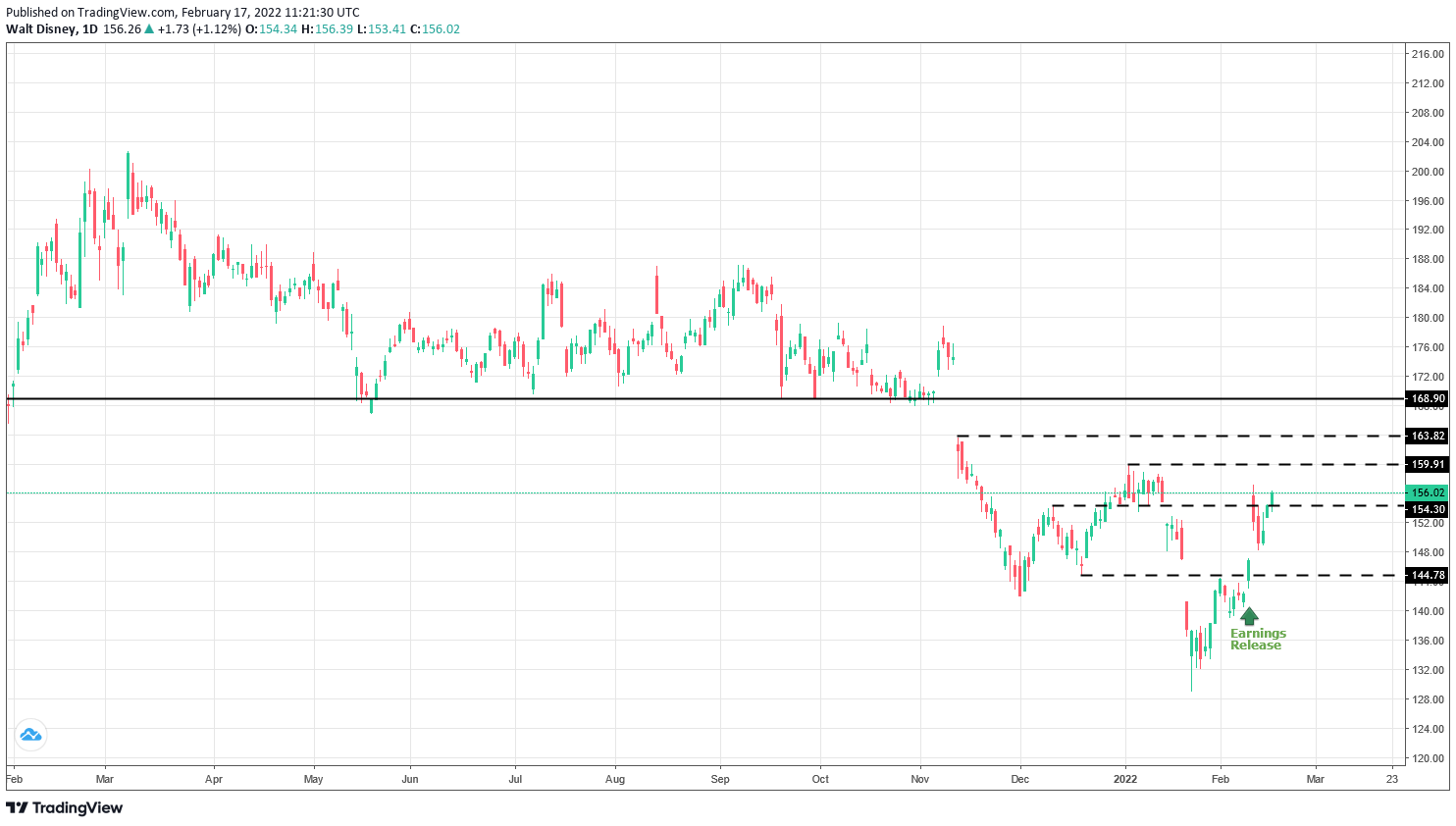The height and width of the screenshot is (826, 1456).
Task: Click the TradingView logo at the bottom
Action: coord(65,808)
